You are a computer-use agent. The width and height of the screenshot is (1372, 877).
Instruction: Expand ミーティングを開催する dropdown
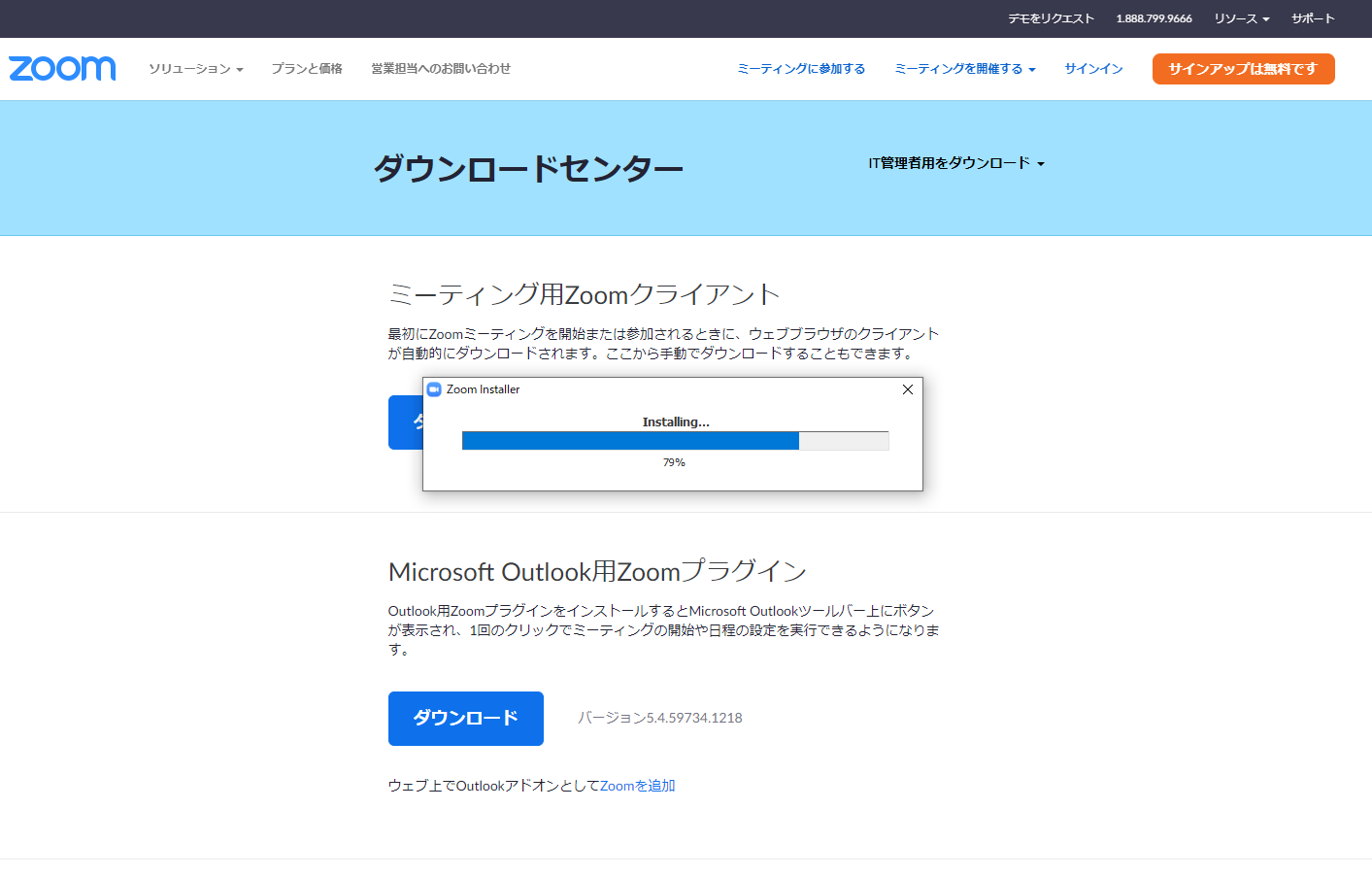point(965,69)
